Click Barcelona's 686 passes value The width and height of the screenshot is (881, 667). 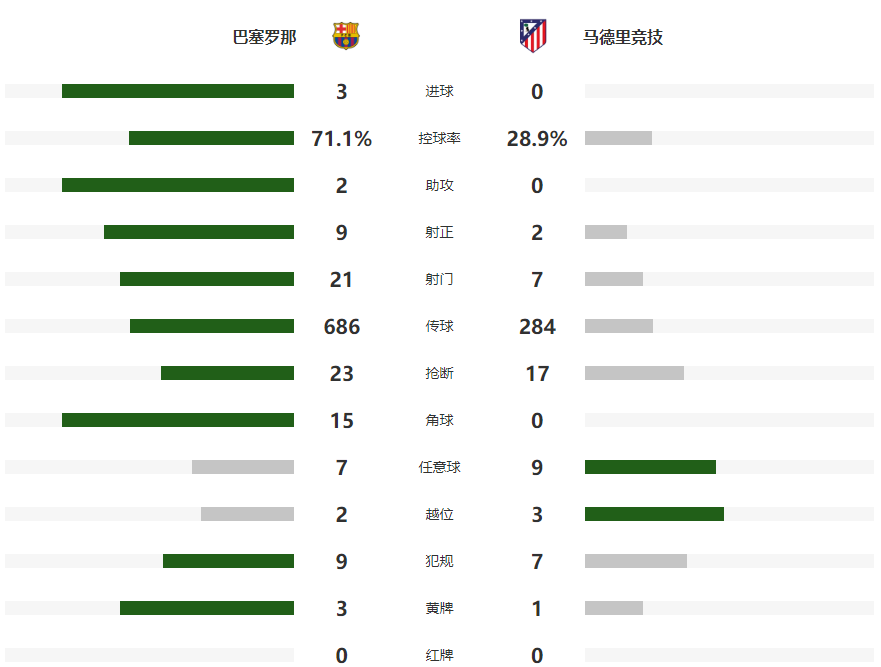pos(342,326)
